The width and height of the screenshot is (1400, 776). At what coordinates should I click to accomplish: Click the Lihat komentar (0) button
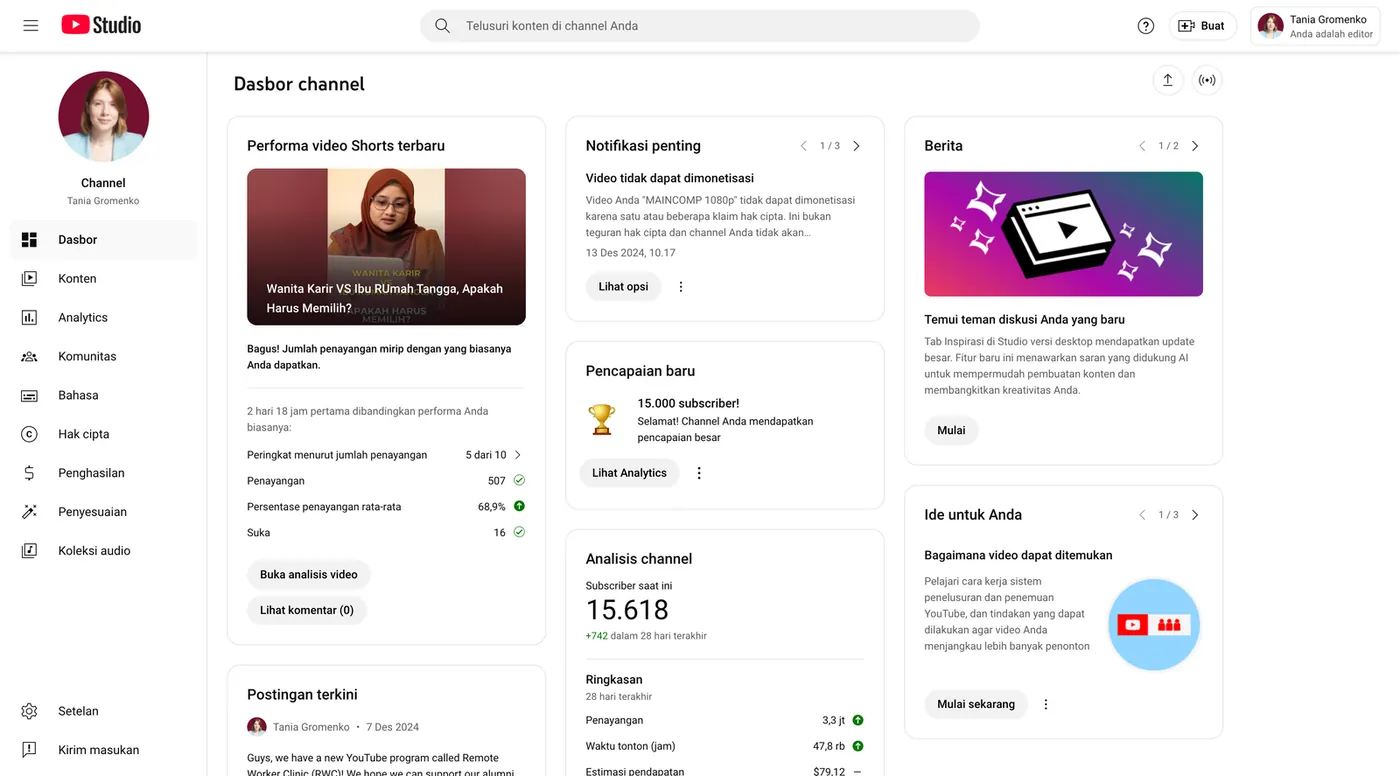[307, 610]
